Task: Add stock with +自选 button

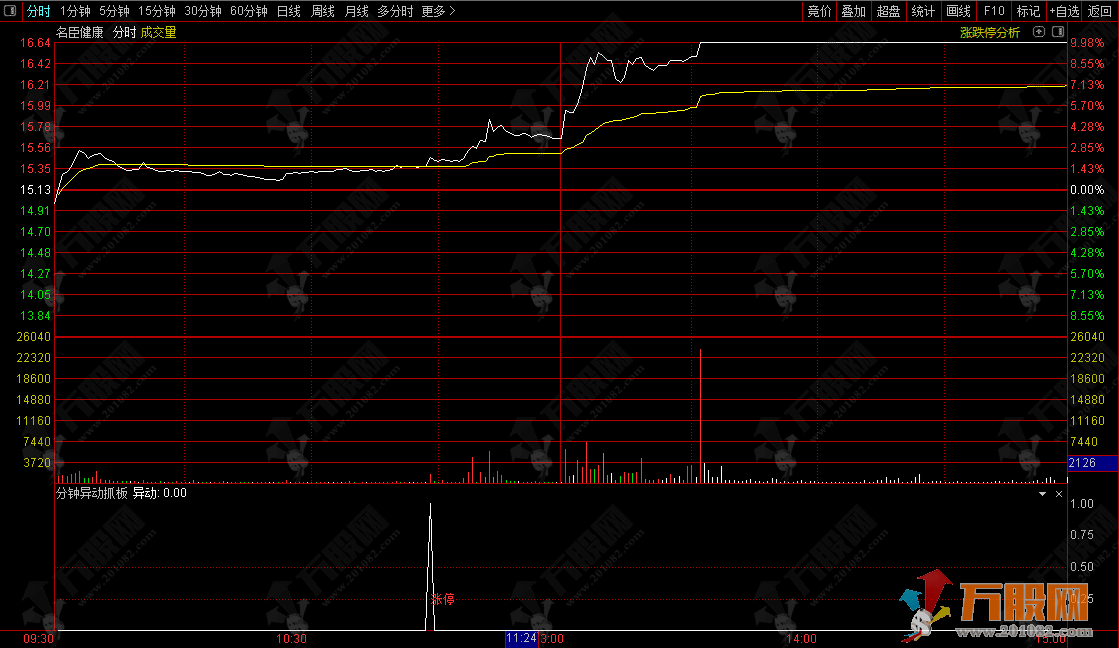Action: 1064,11
